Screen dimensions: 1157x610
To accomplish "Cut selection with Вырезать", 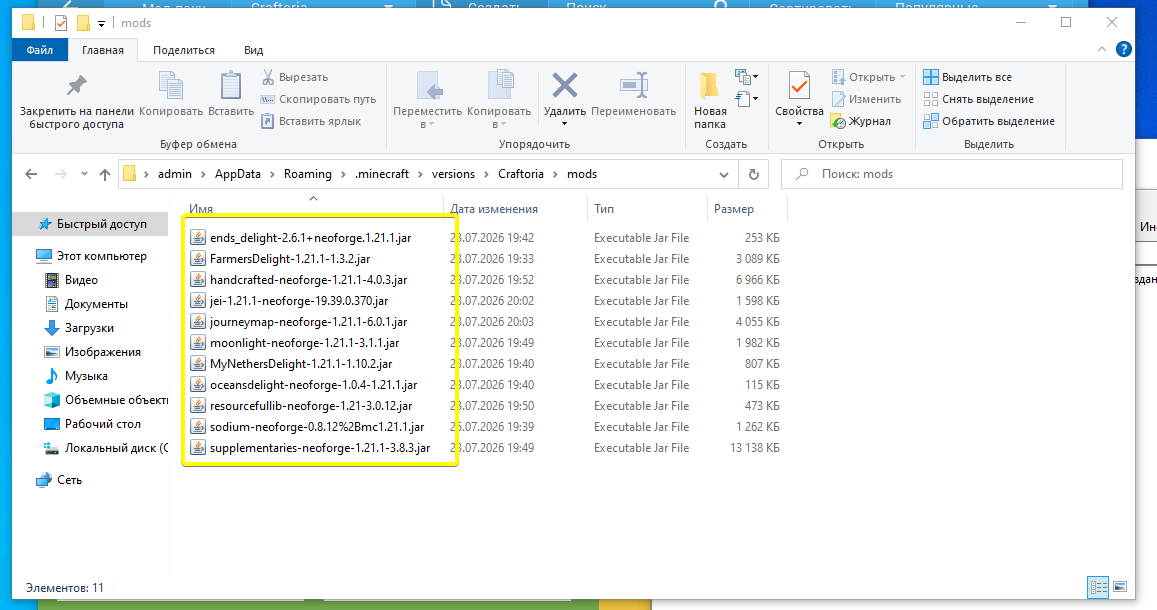I will click(294, 77).
